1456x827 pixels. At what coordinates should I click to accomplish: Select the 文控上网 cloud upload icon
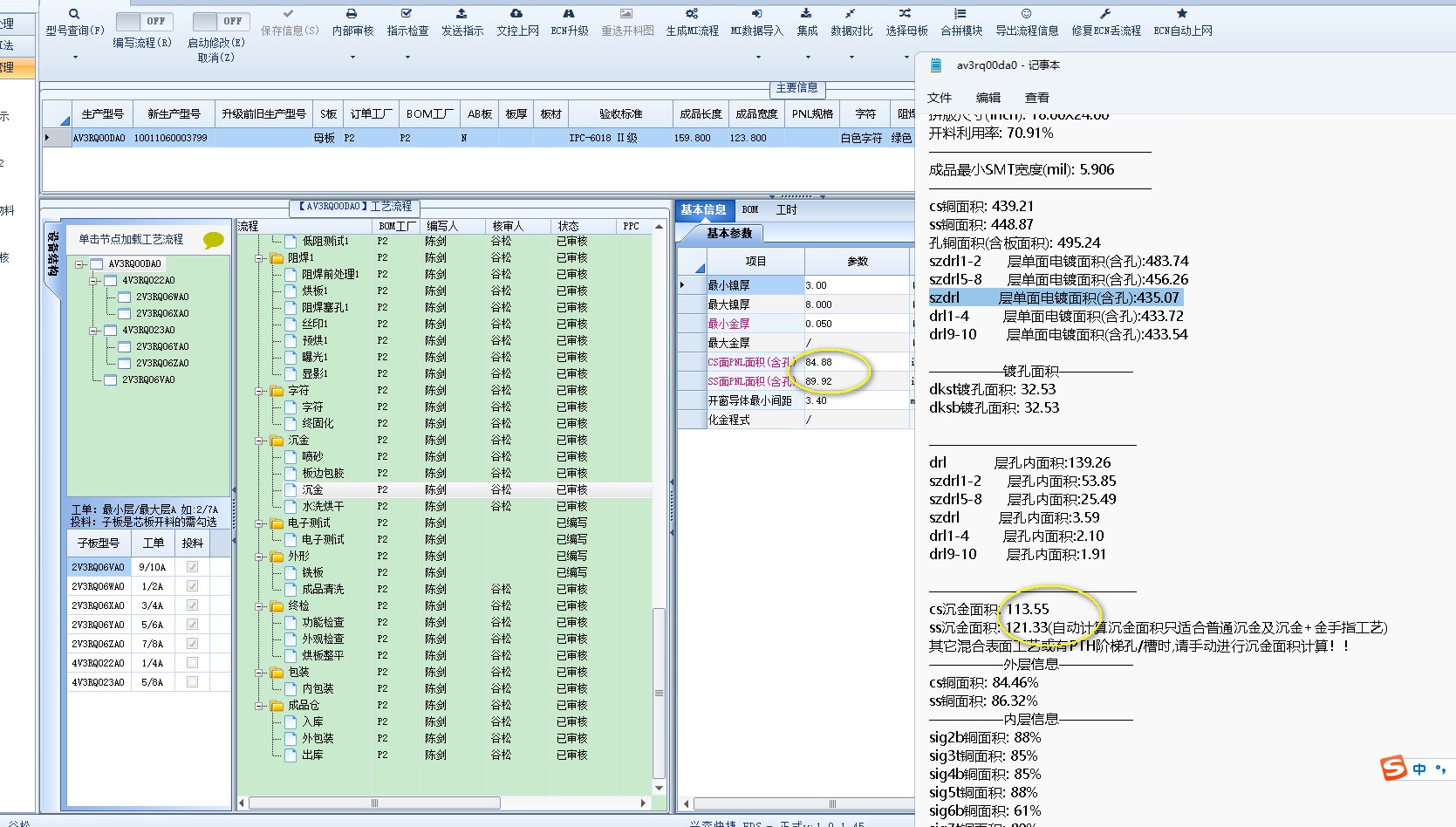(x=516, y=14)
